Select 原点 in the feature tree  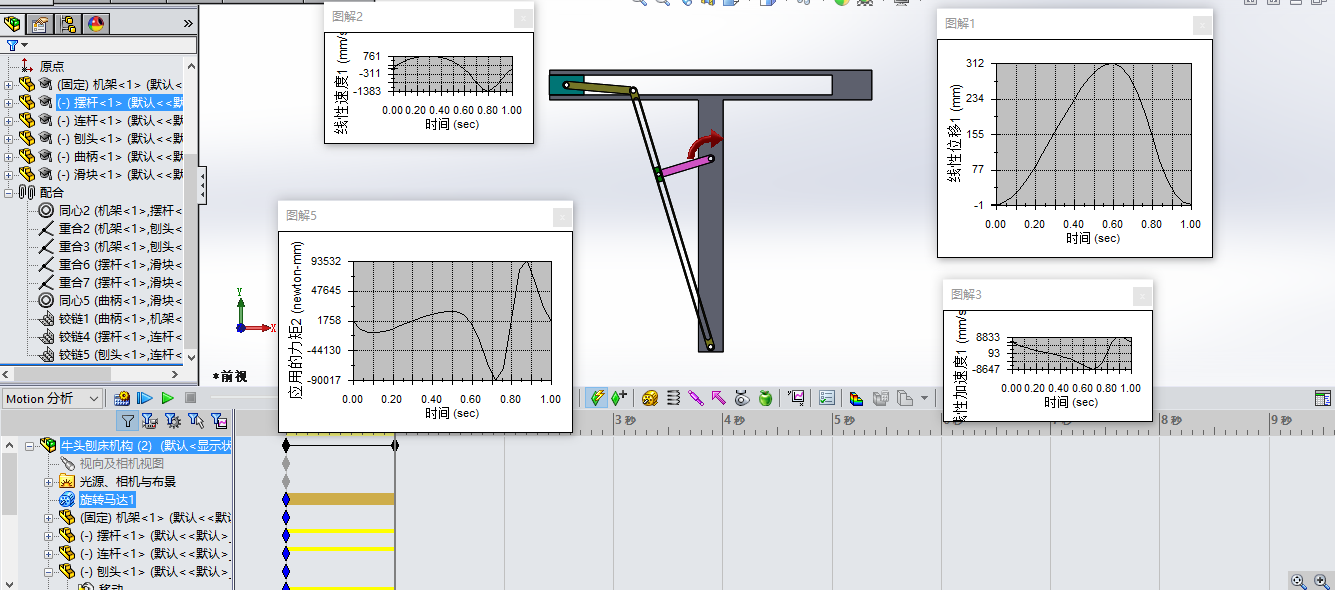(52, 66)
